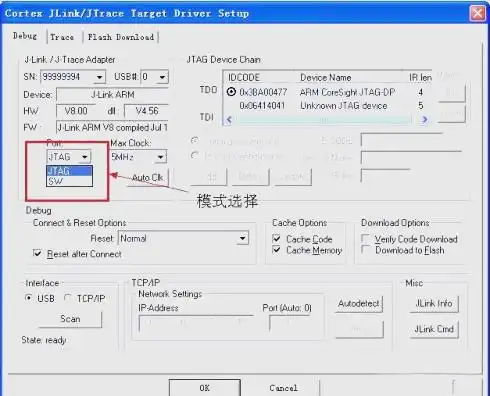This screenshot has height=396, width=490.
Task: Select SW in the Port list
Action: (69, 181)
